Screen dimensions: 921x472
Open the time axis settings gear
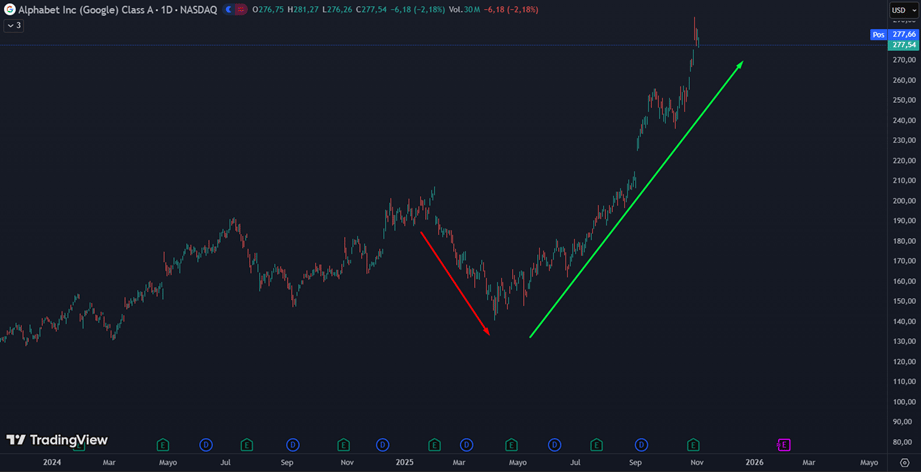click(905, 462)
